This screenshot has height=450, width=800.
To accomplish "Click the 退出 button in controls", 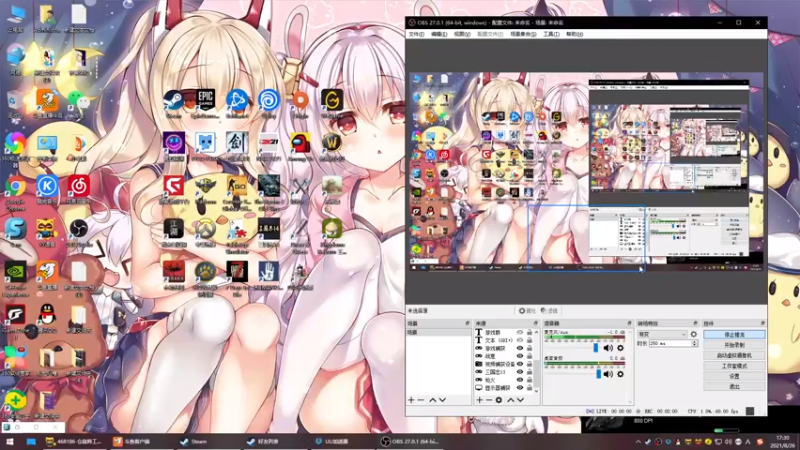I will (x=734, y=387).
